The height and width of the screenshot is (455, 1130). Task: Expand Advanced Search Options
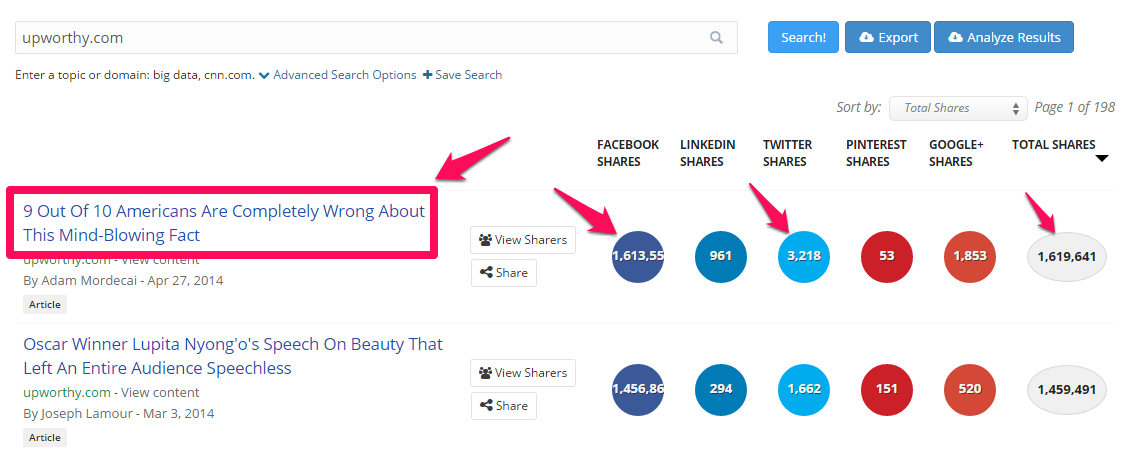pos(337,75)
